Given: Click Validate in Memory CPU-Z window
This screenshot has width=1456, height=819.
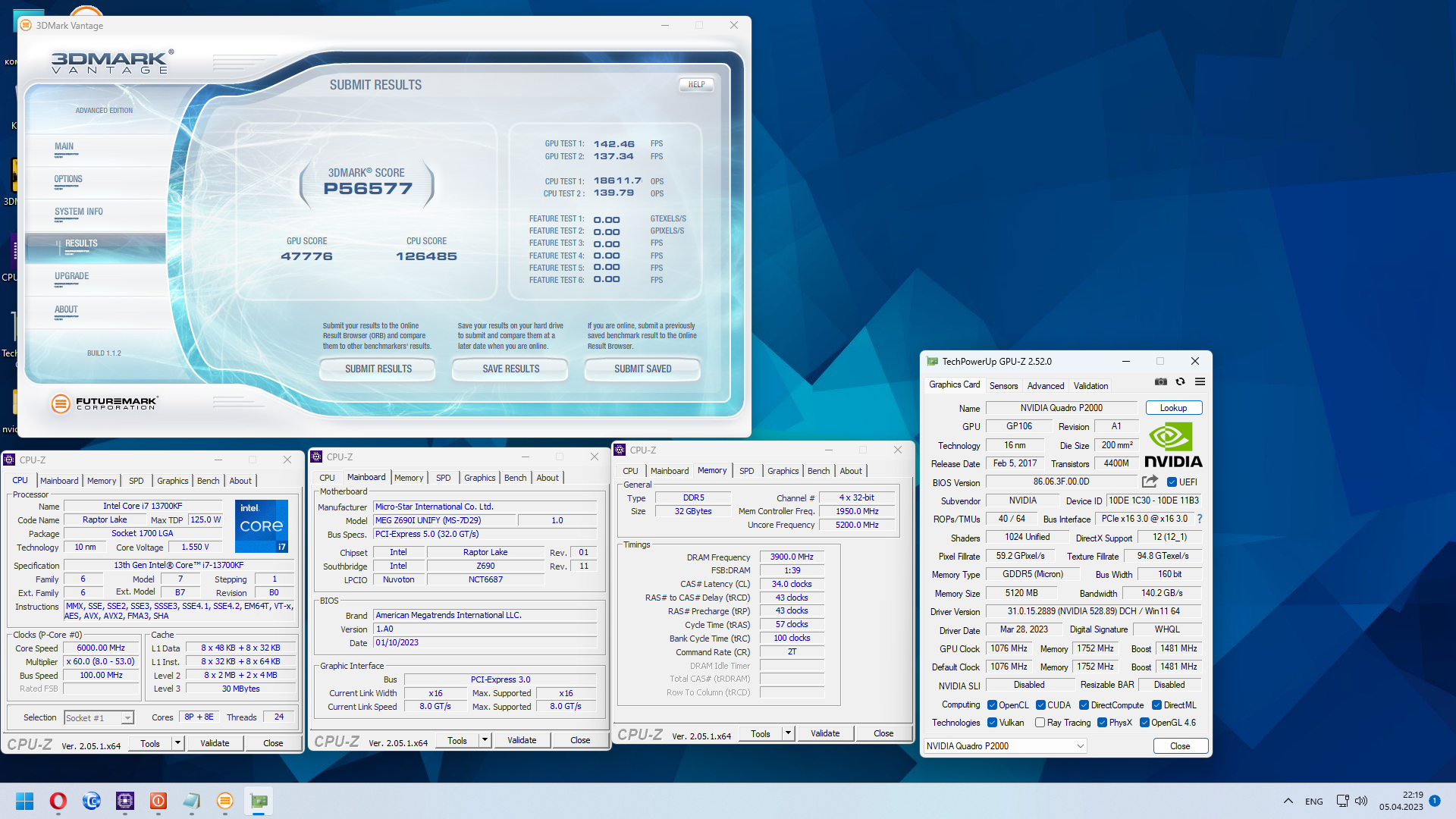Looking at the screenshot, I should pyautogui.click(x=825, y=733).
